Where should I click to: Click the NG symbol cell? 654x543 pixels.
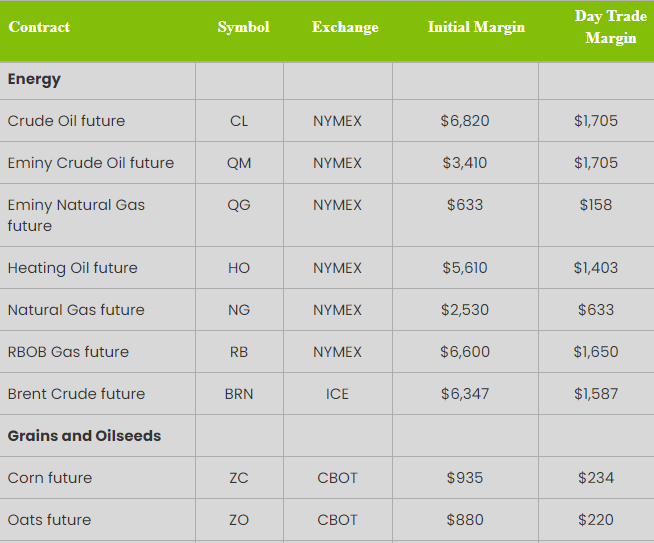click(239, 310)
